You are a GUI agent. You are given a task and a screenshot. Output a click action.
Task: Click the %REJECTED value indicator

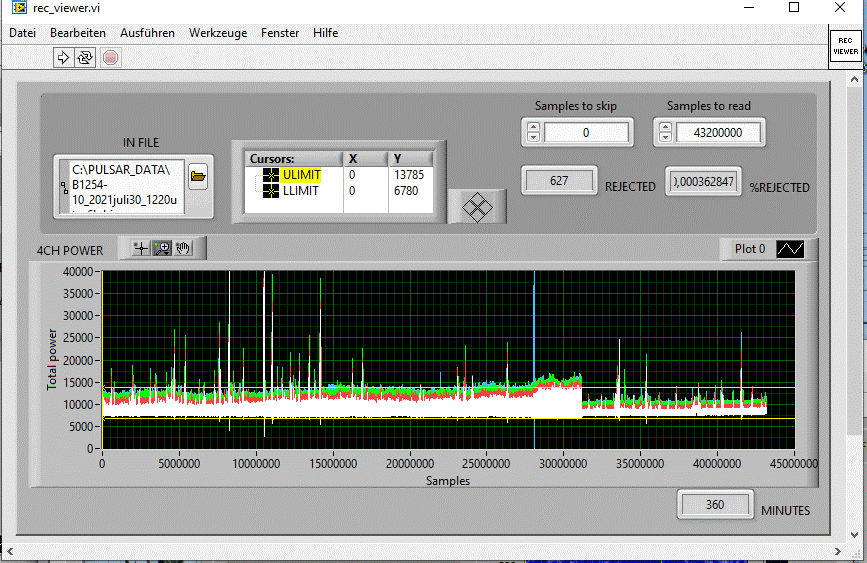click(703, 181)
